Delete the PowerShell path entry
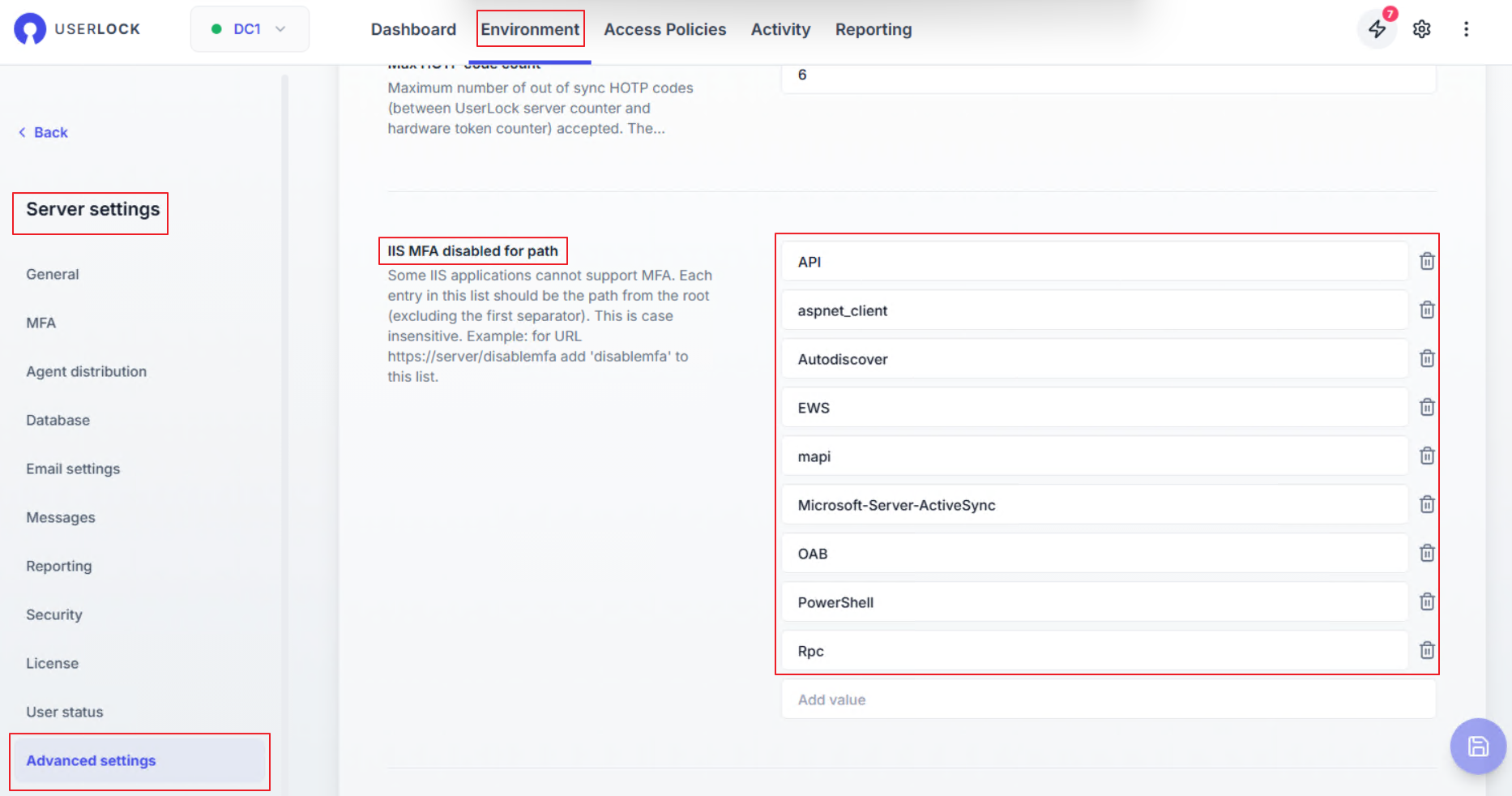Screen dimensions: 1512x796 [x=1427, y=602]
